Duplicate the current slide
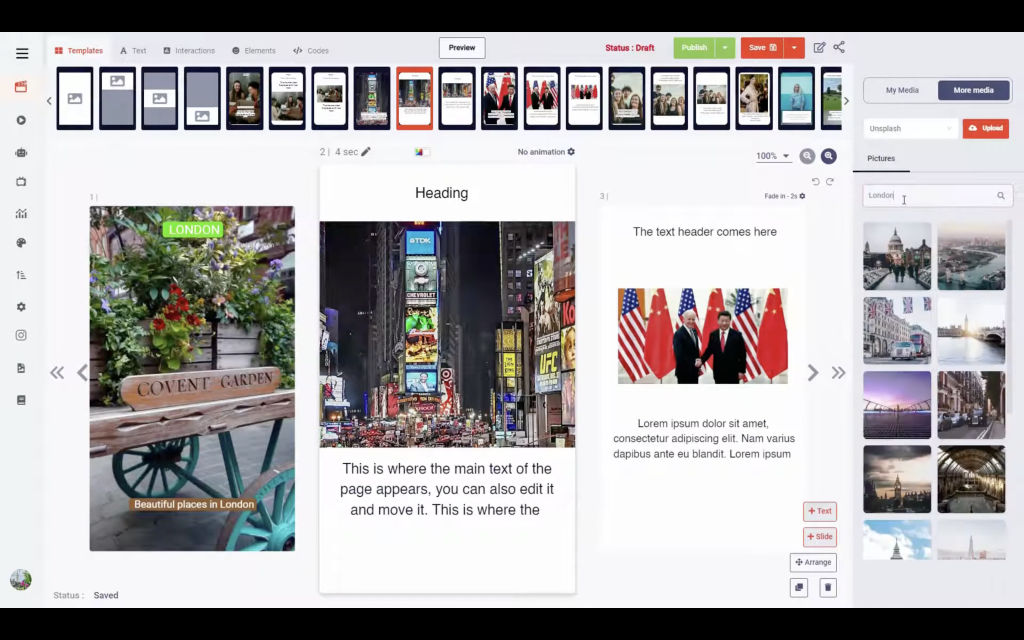Screen dimensions: 1024x640 pos(799,587)
